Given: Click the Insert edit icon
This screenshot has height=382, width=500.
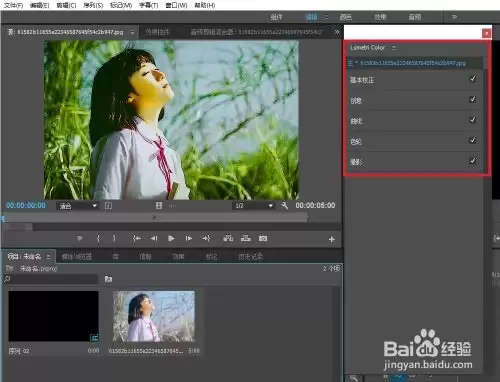Looking at the screenshot, I should tap(228, 238).
